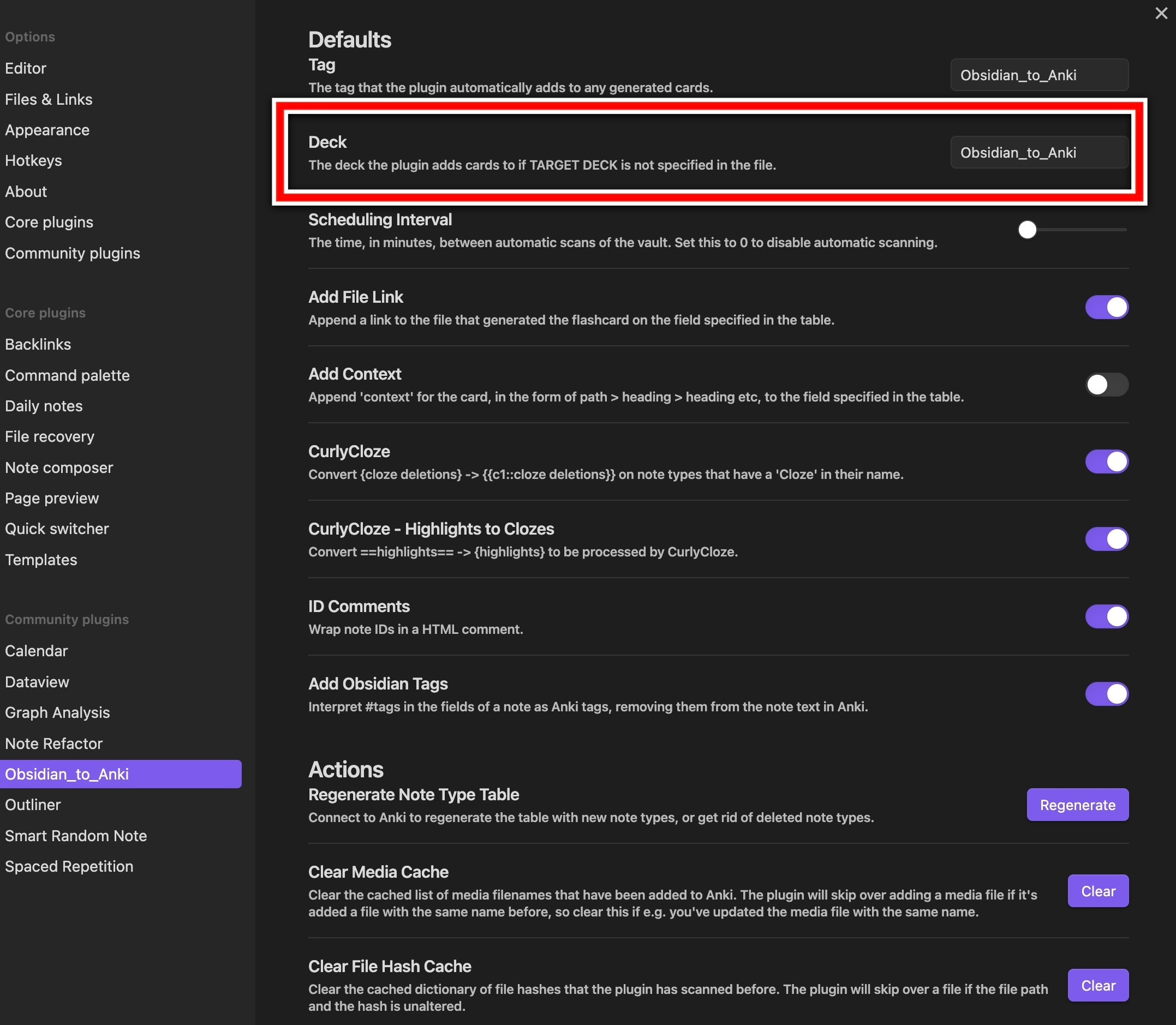The height and width of the screenshot is (1025, 1176).
Task: Switch off Add Obsidian Tags toggle
Action: tap(1106, 694)
